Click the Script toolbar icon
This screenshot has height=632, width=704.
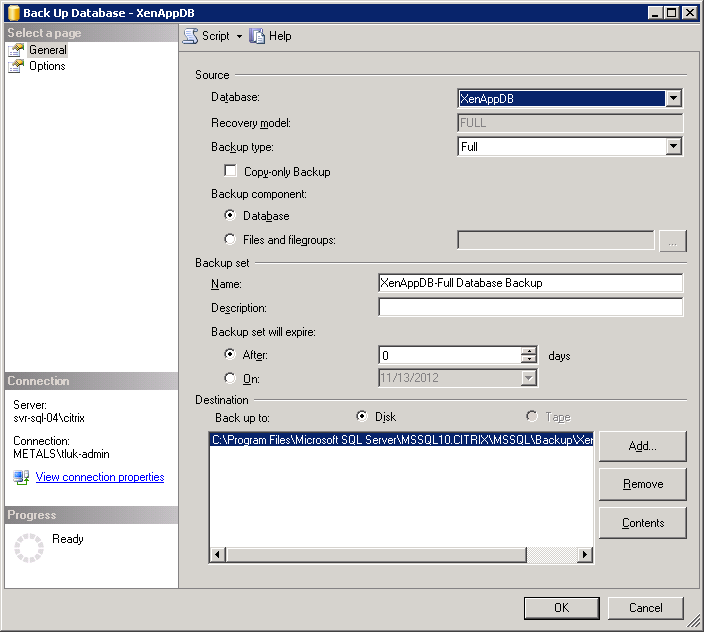coord(190,36)
